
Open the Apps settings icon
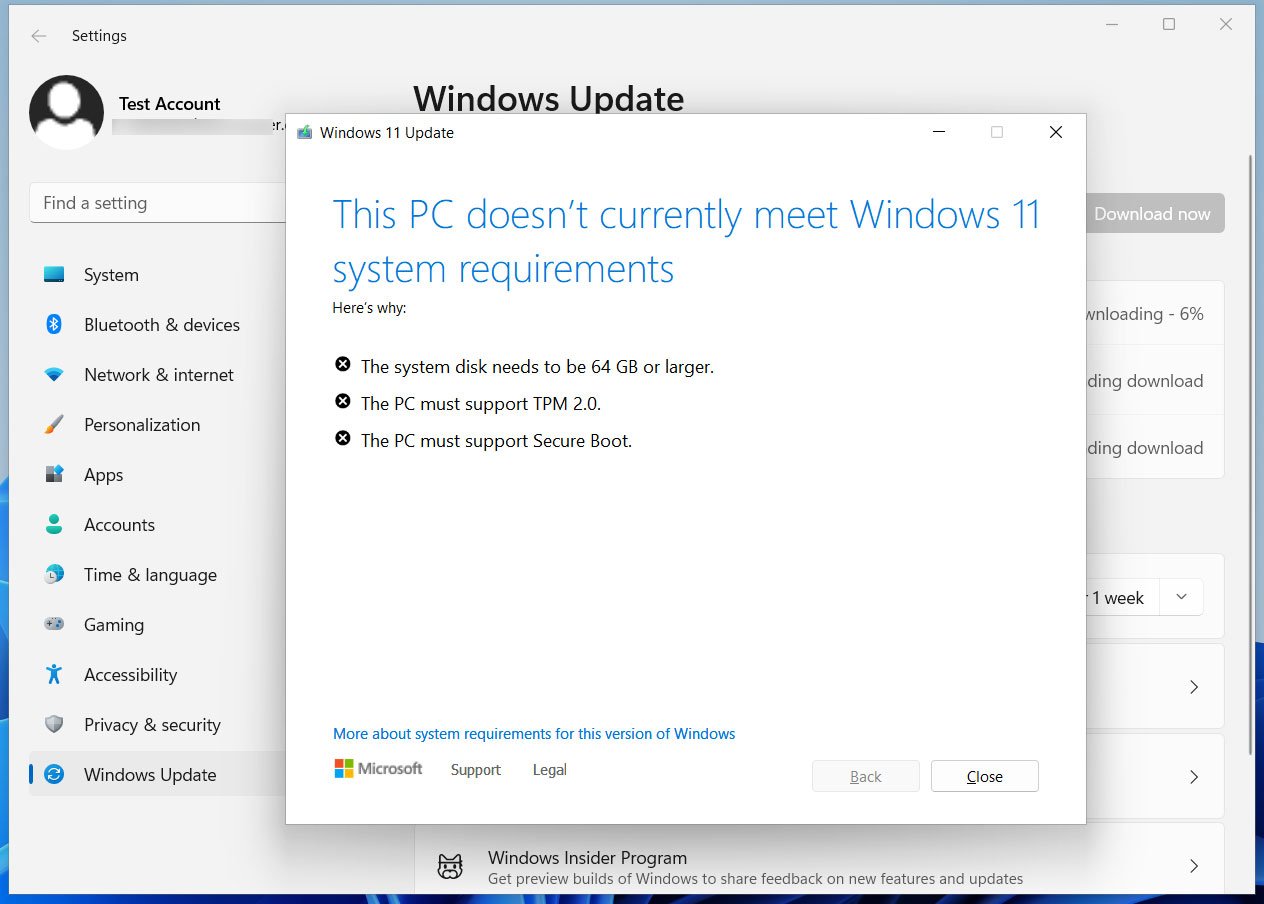coord(54,474)
